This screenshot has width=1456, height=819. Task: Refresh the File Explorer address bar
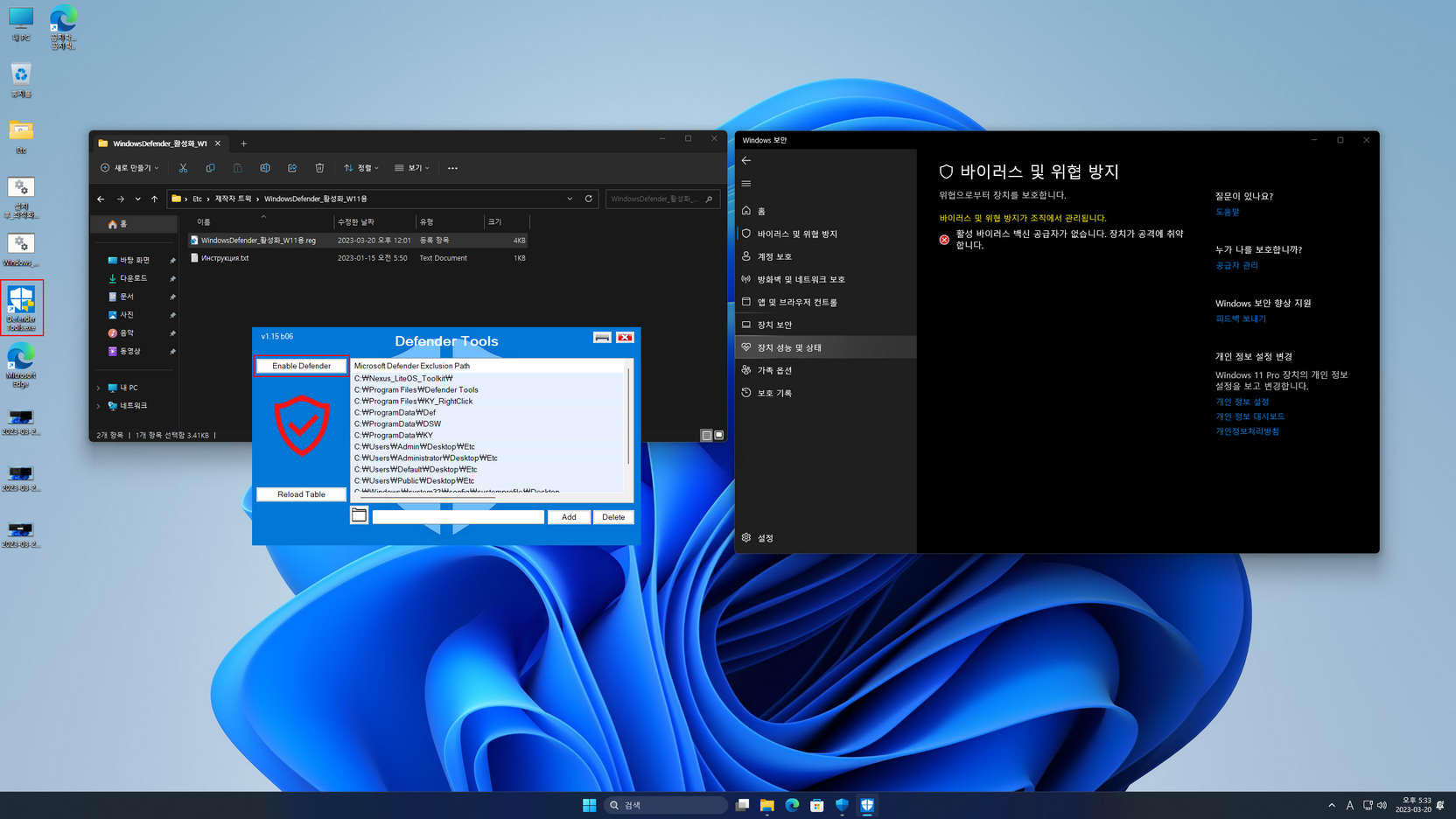(589, 199)
